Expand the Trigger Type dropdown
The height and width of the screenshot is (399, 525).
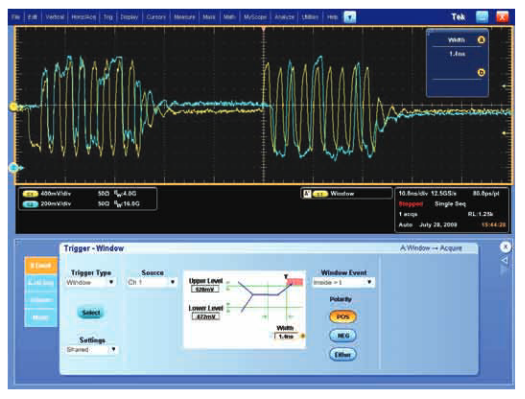pos(111,283)
